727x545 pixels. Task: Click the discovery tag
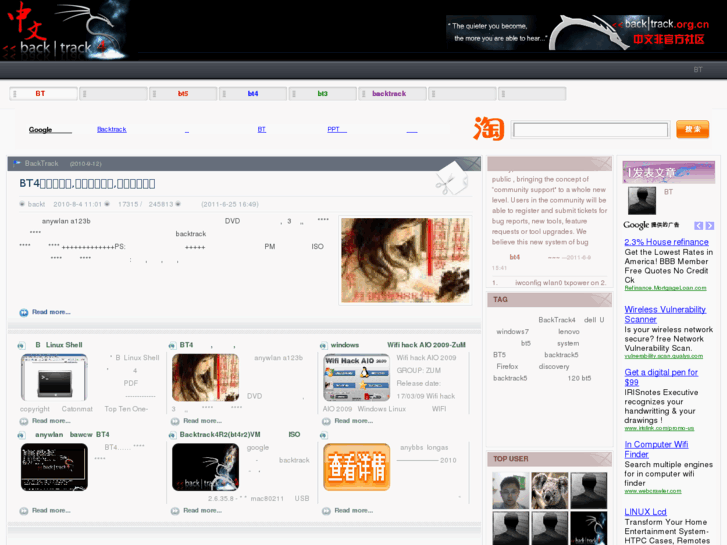pos(554,366)
